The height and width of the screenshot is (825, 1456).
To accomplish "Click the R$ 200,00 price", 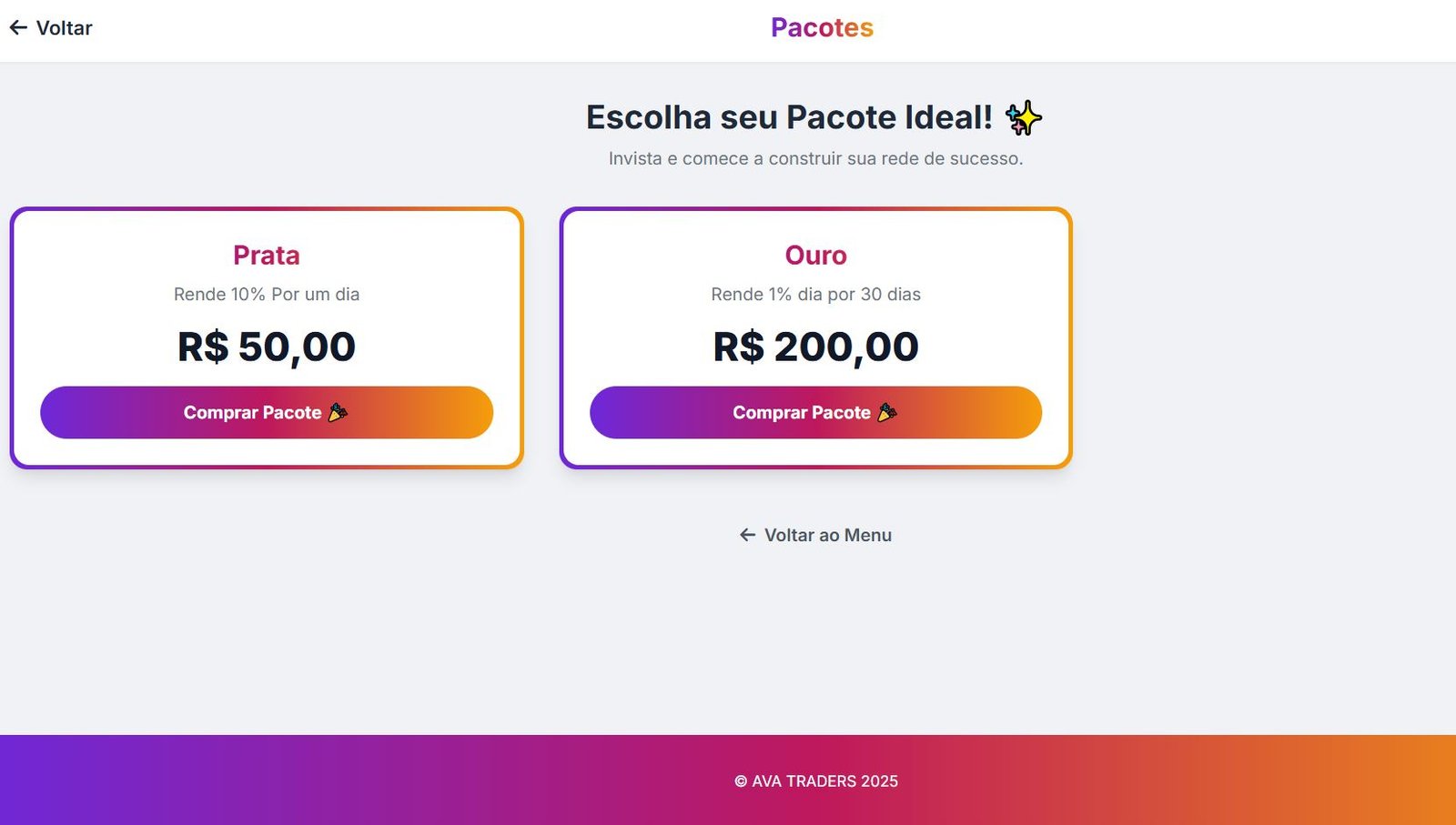I will pos(816,347).
